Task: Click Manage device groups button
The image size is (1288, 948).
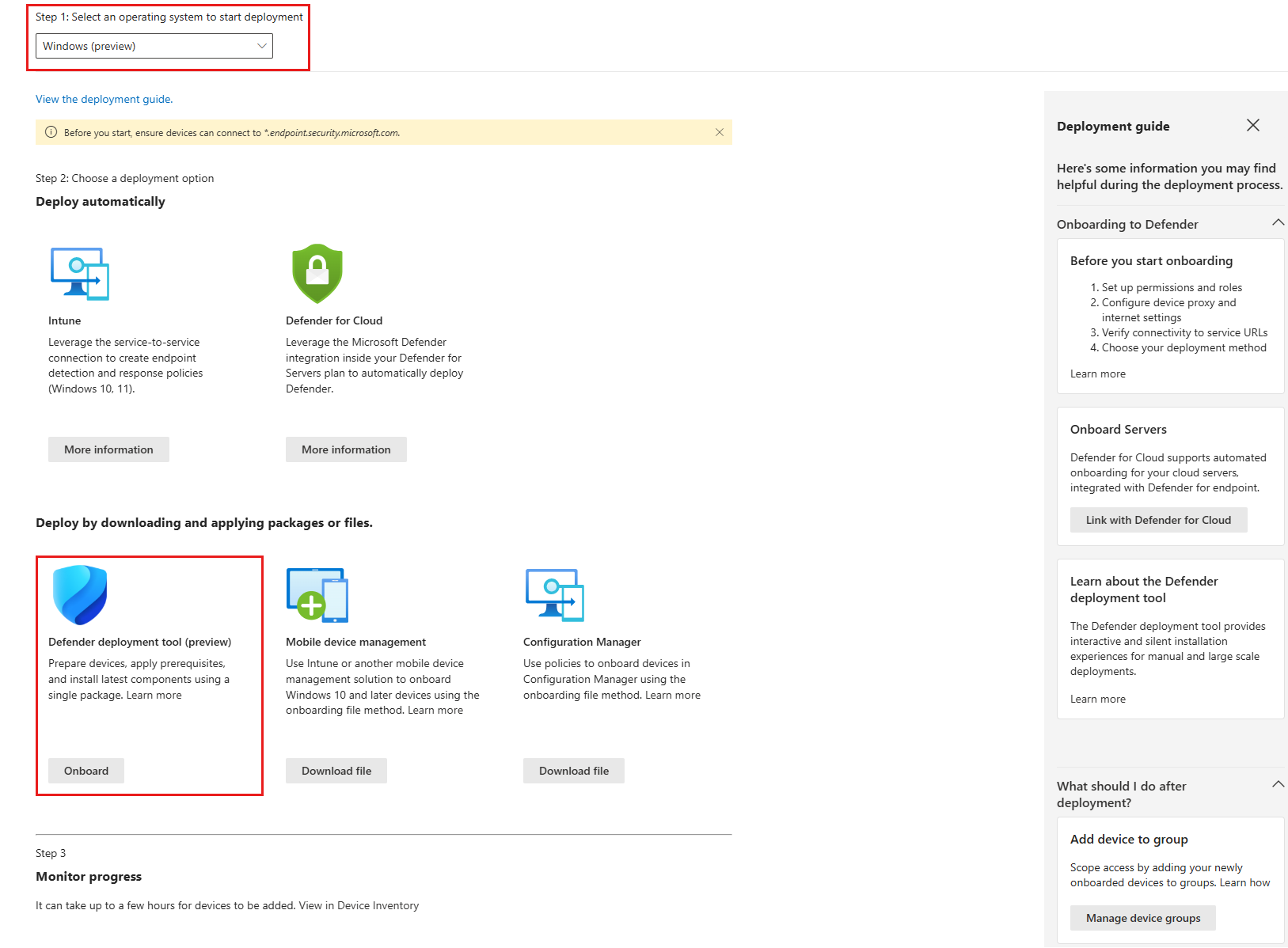Action: (1143, 918)
